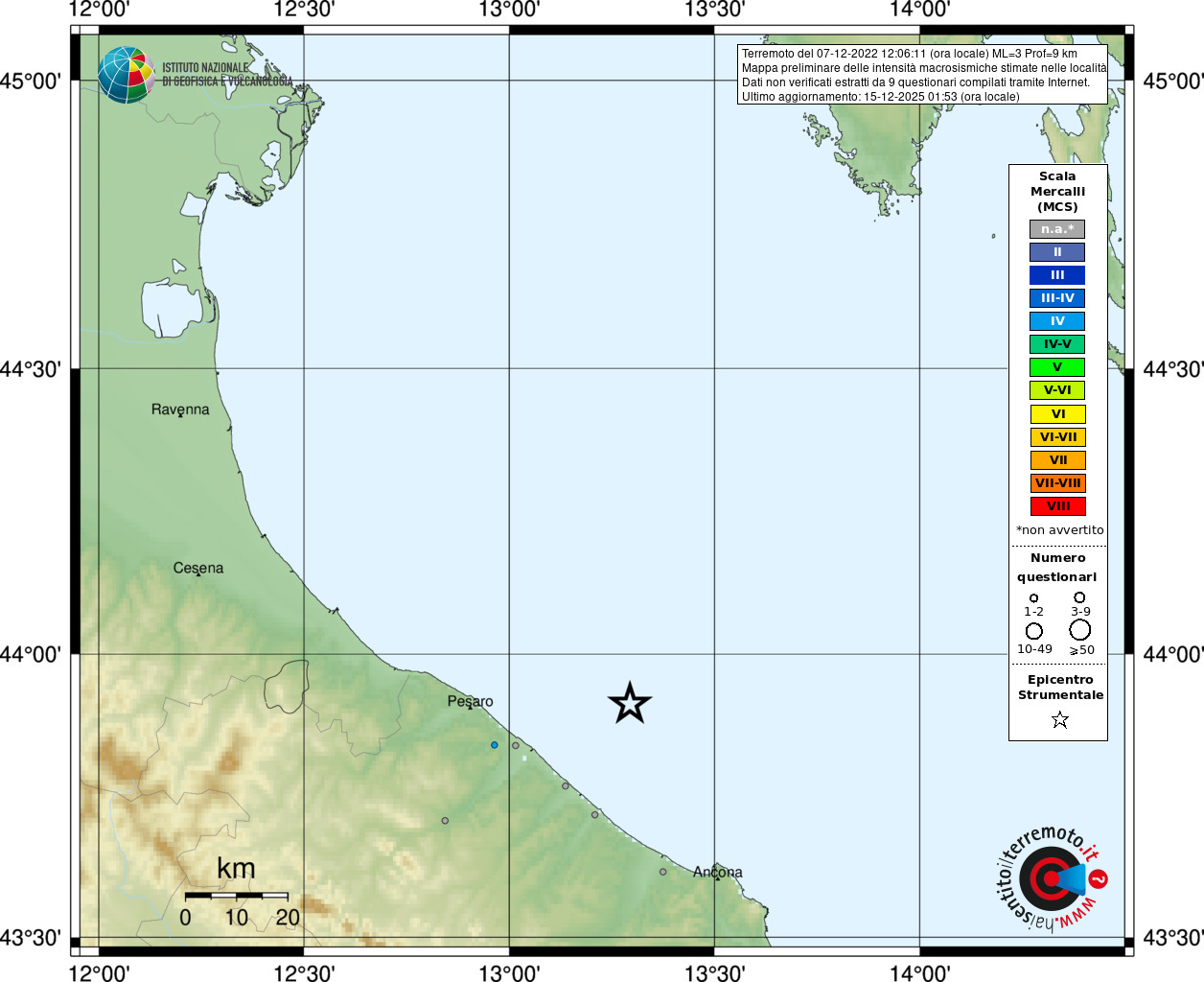This screenshot has height=982, width=1204.
Task: Click the Epicentro Strumentale star in legend
Action: tap(1059, 719)
